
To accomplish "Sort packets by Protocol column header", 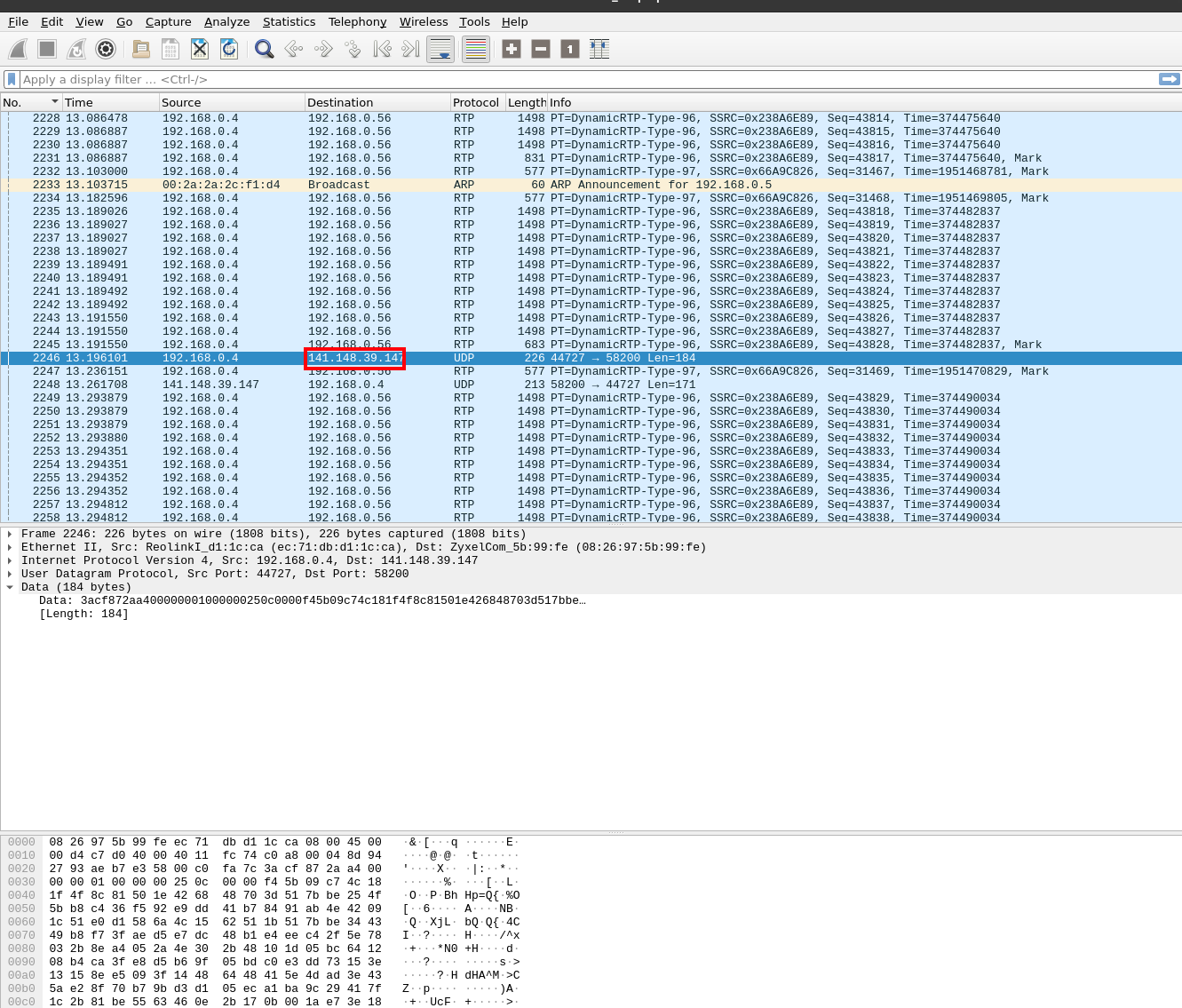I will (x=476, y=102).
